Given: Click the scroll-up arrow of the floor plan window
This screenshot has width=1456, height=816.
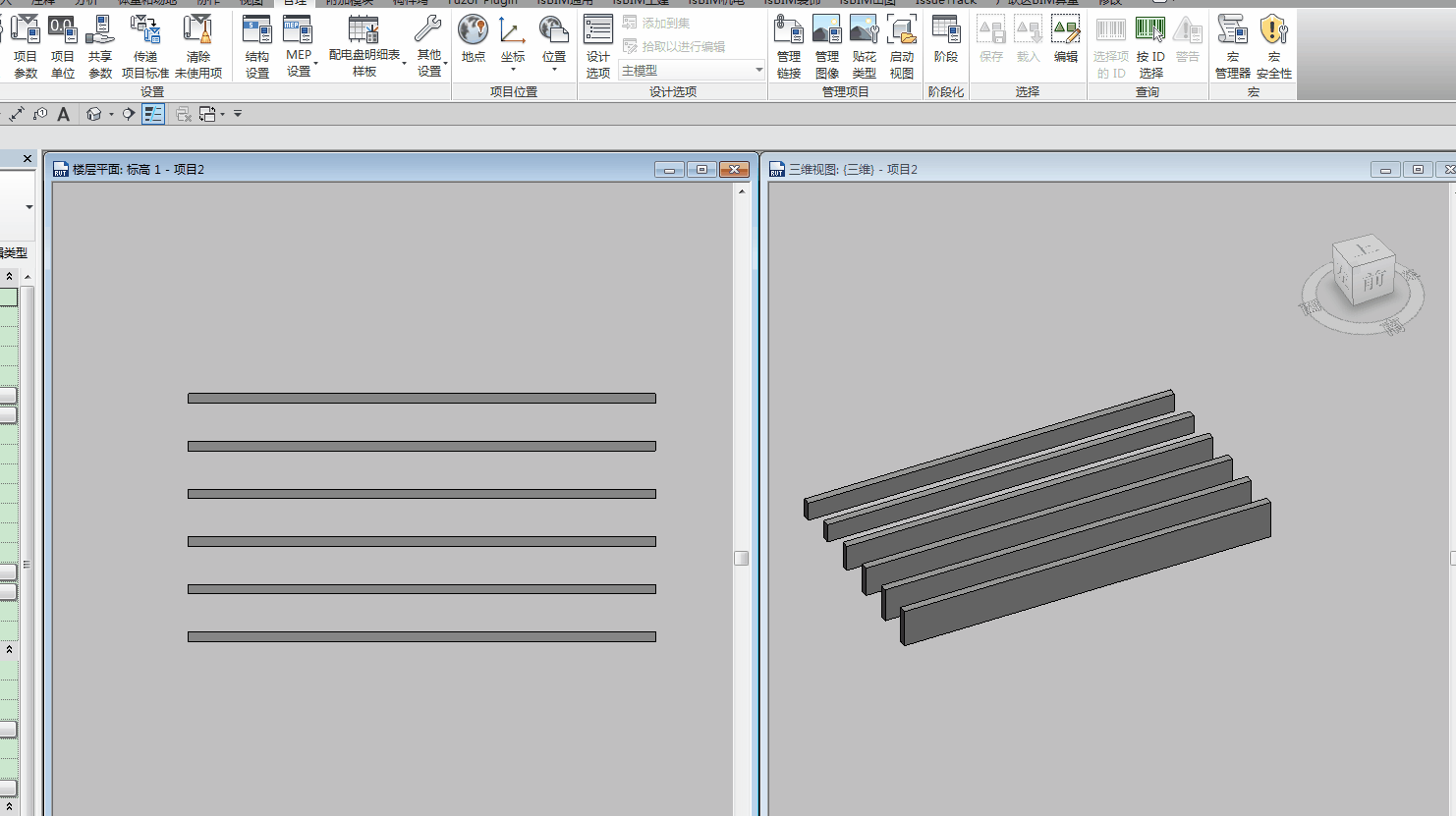Looking at the screenshot, I should click(742, 191).
